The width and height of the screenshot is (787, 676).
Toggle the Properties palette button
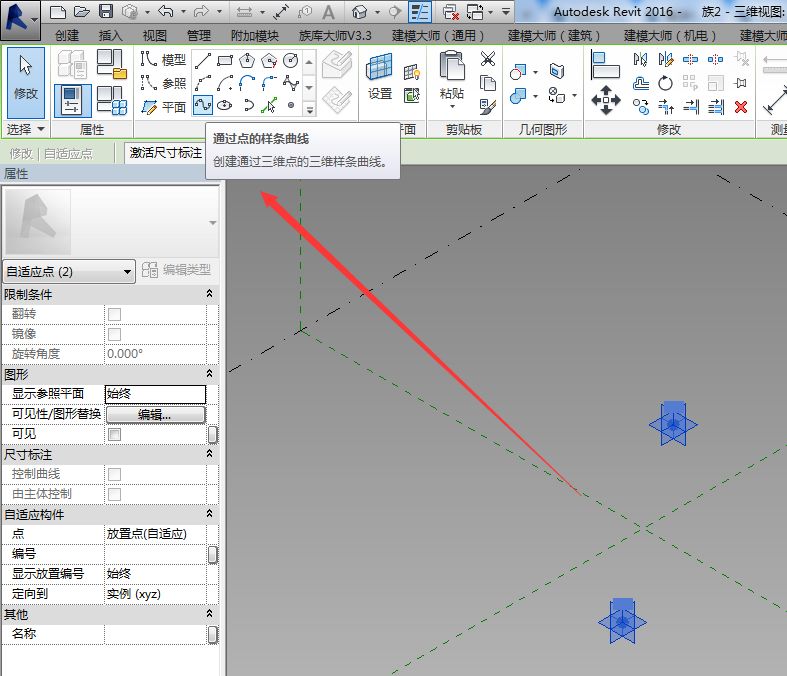pos(73,100)
